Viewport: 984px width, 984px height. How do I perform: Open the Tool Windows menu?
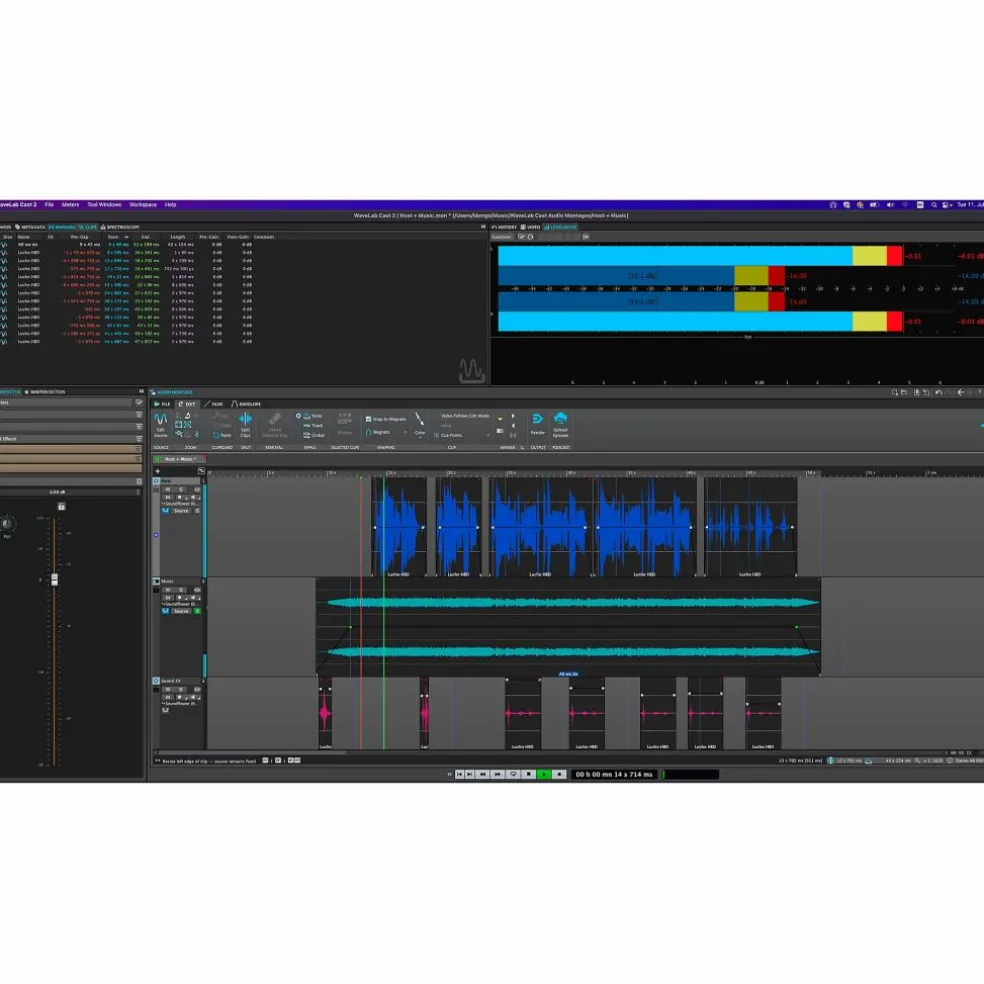(104, 205)
